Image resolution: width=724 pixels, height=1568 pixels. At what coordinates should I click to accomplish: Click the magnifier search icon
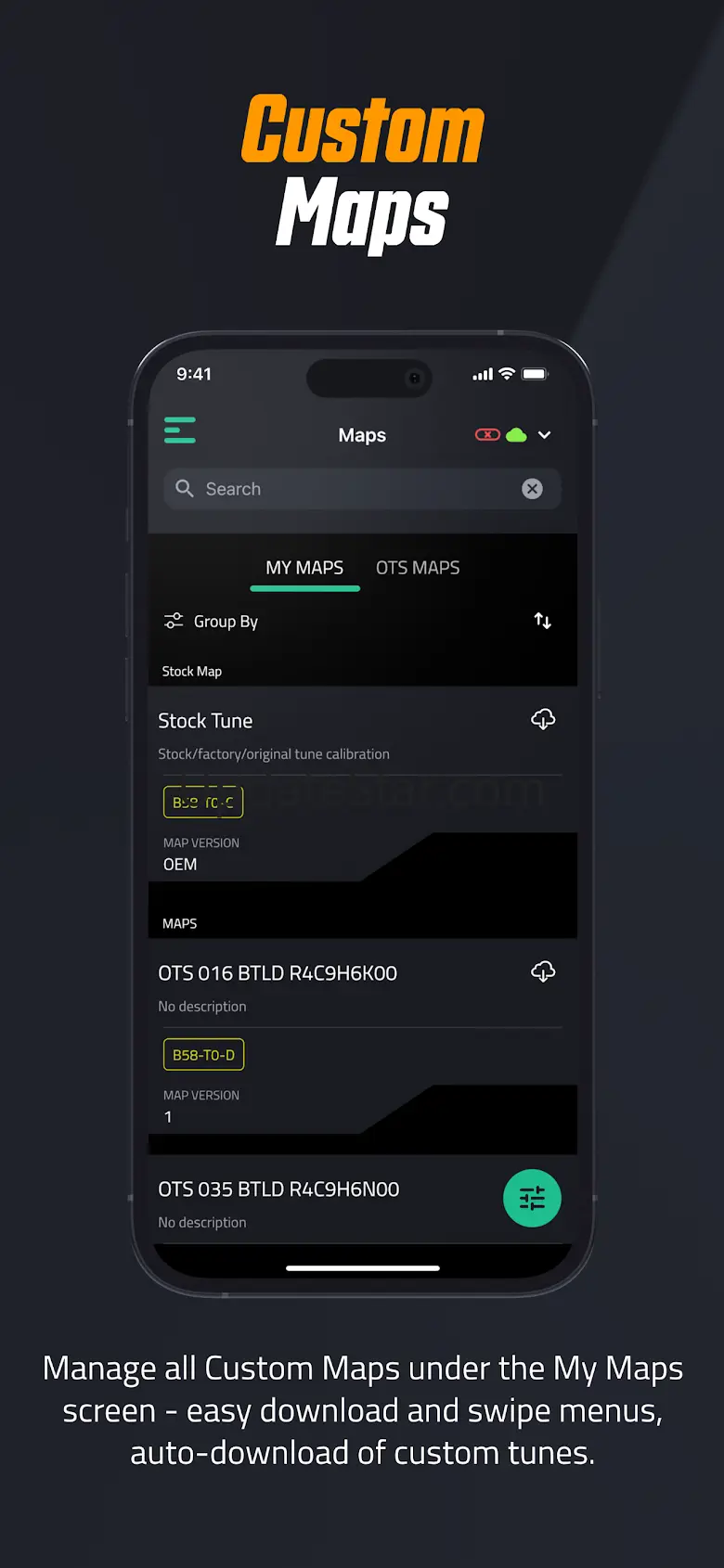[x=185, y=489]
